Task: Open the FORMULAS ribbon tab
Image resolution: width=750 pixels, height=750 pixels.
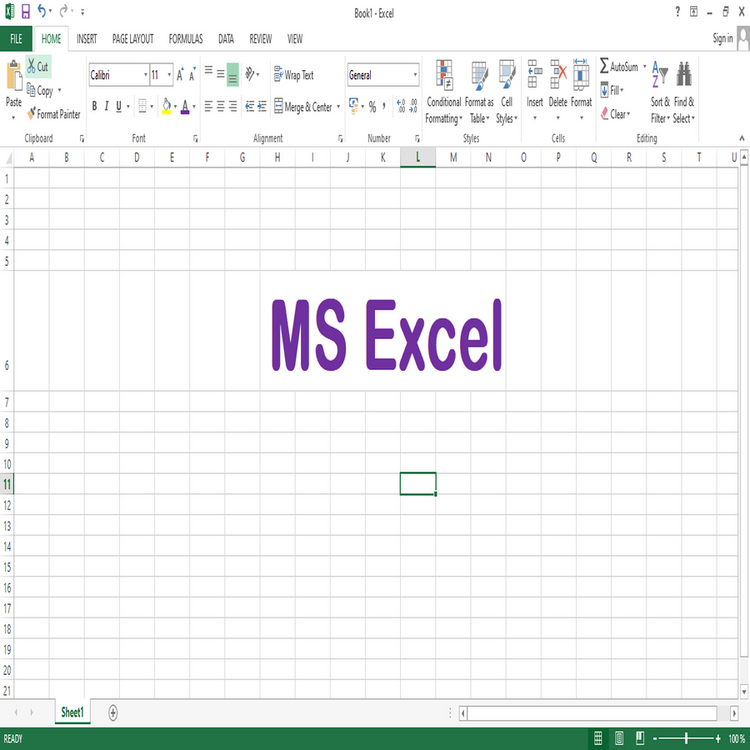Action: tap(185, 39)
